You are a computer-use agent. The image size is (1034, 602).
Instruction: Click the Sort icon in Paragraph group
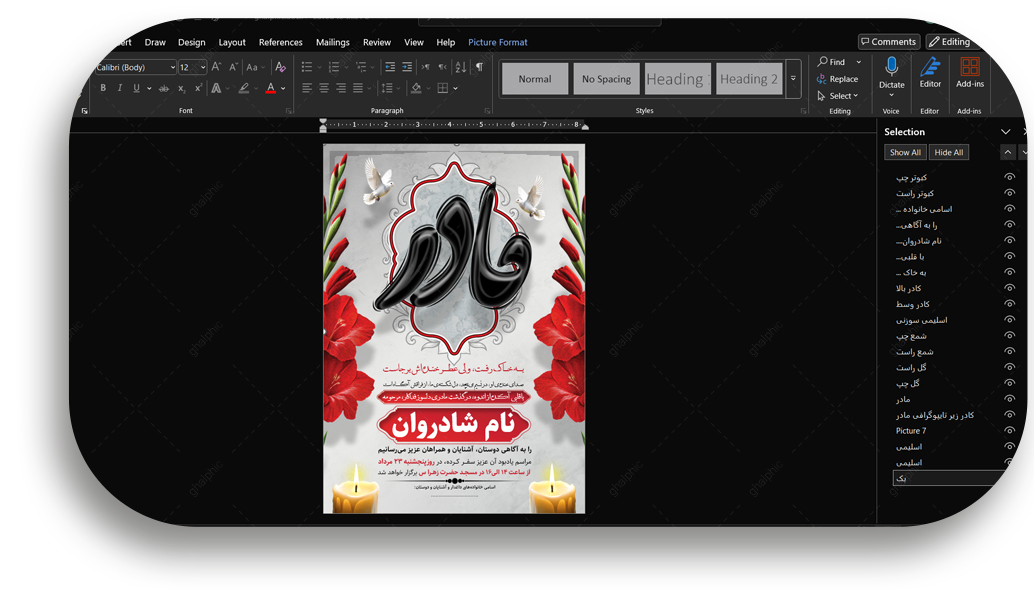pos(461,67)
